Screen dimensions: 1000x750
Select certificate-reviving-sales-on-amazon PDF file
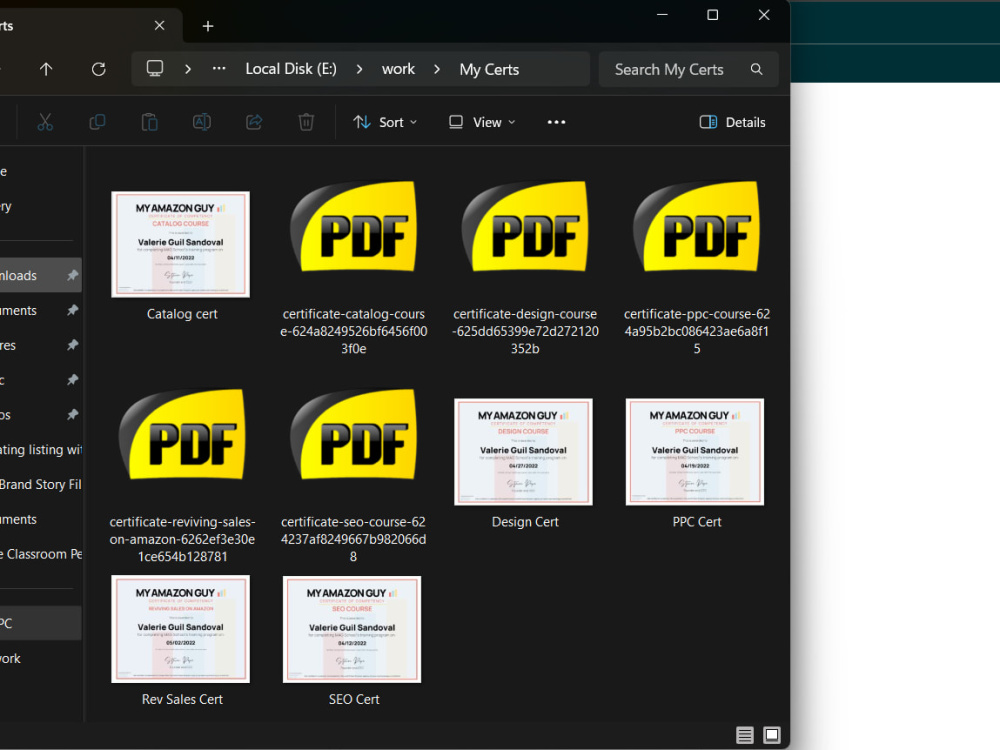(182, 476)
